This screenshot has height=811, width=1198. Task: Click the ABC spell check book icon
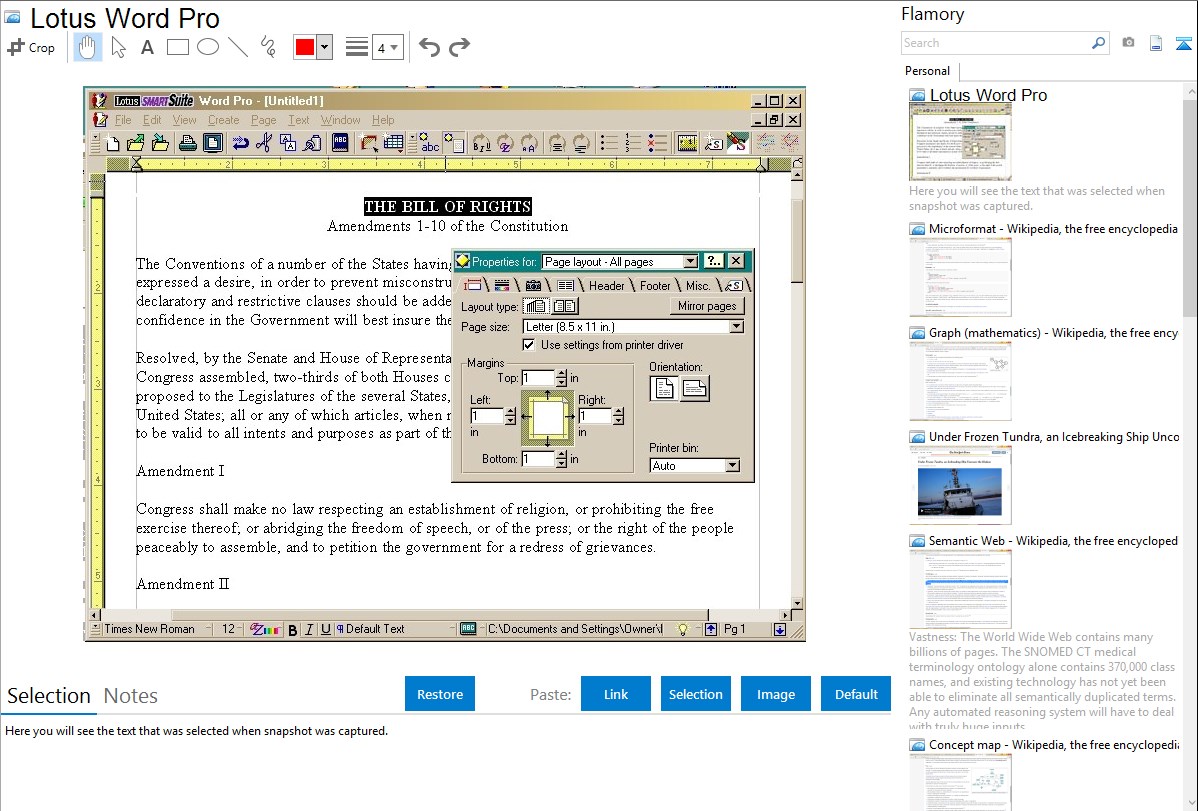point(340,143)
